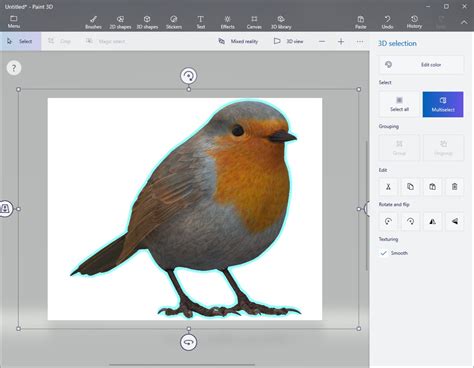Click the help question mark button
474x368 pixels.
tap(14, 68)
